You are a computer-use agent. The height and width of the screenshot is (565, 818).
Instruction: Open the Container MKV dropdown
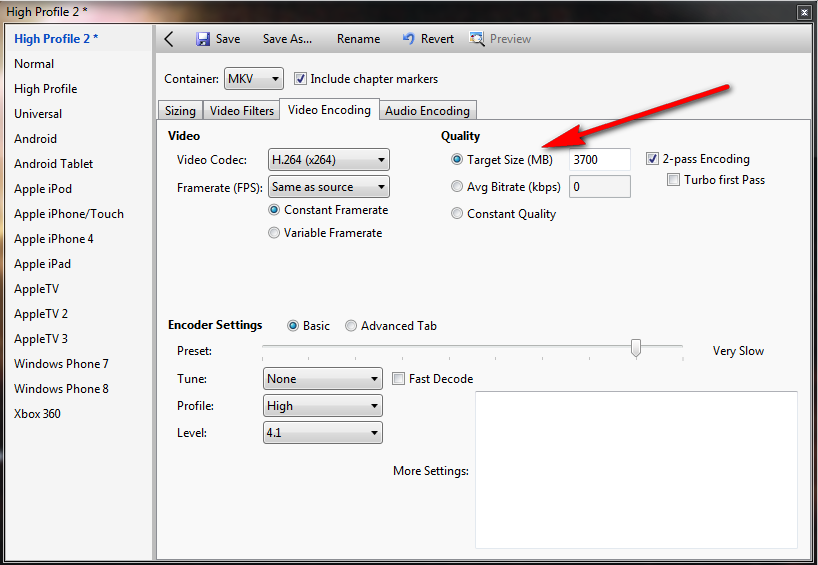click(x=254, y=79)
